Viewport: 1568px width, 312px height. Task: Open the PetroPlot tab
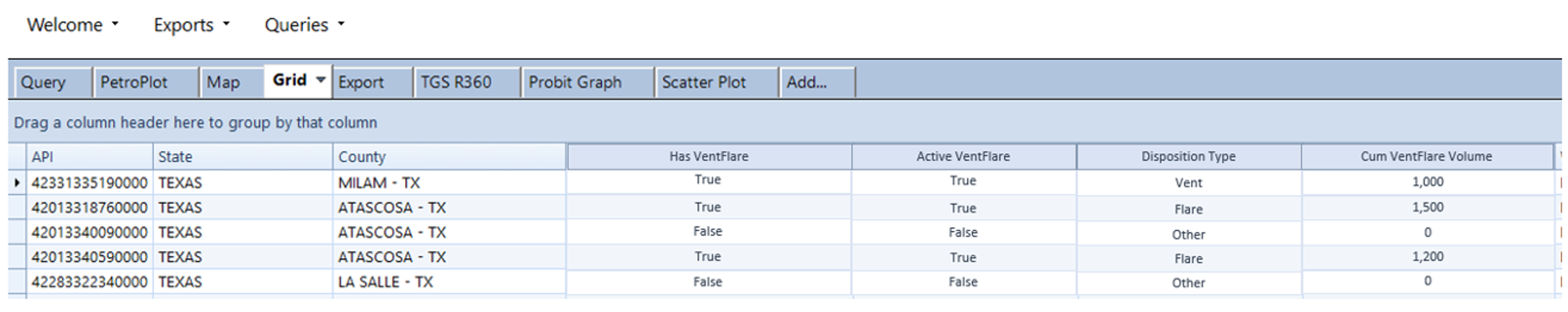146,82
